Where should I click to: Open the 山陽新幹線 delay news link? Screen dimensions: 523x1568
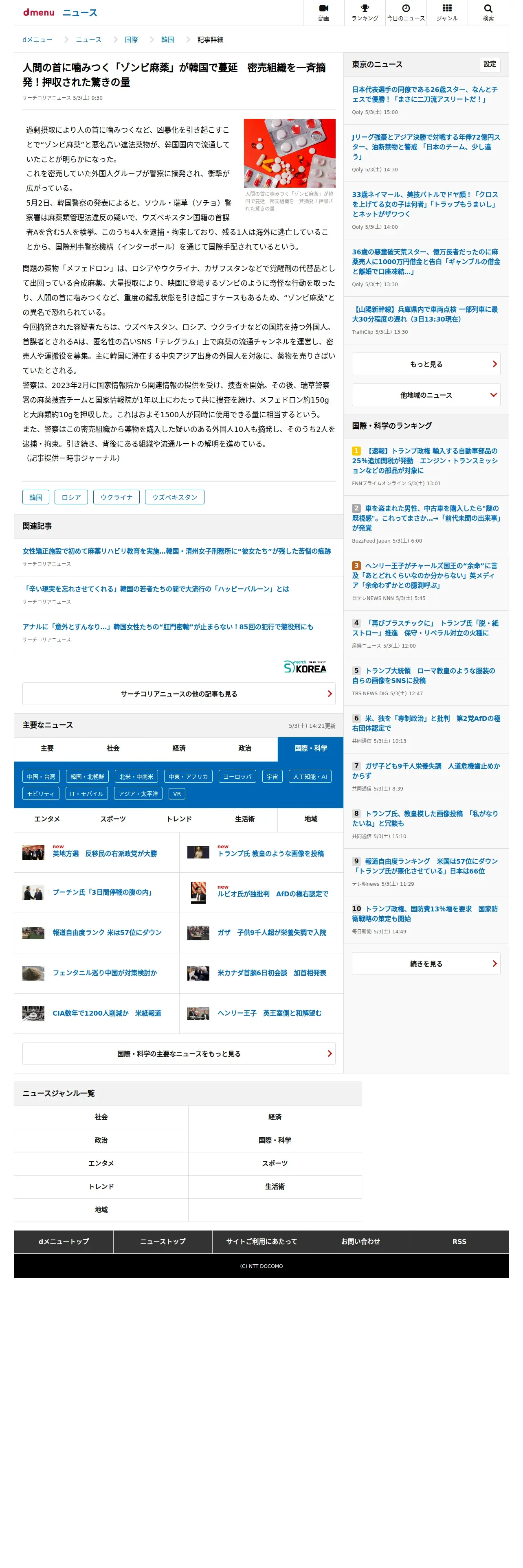[426, 314]
